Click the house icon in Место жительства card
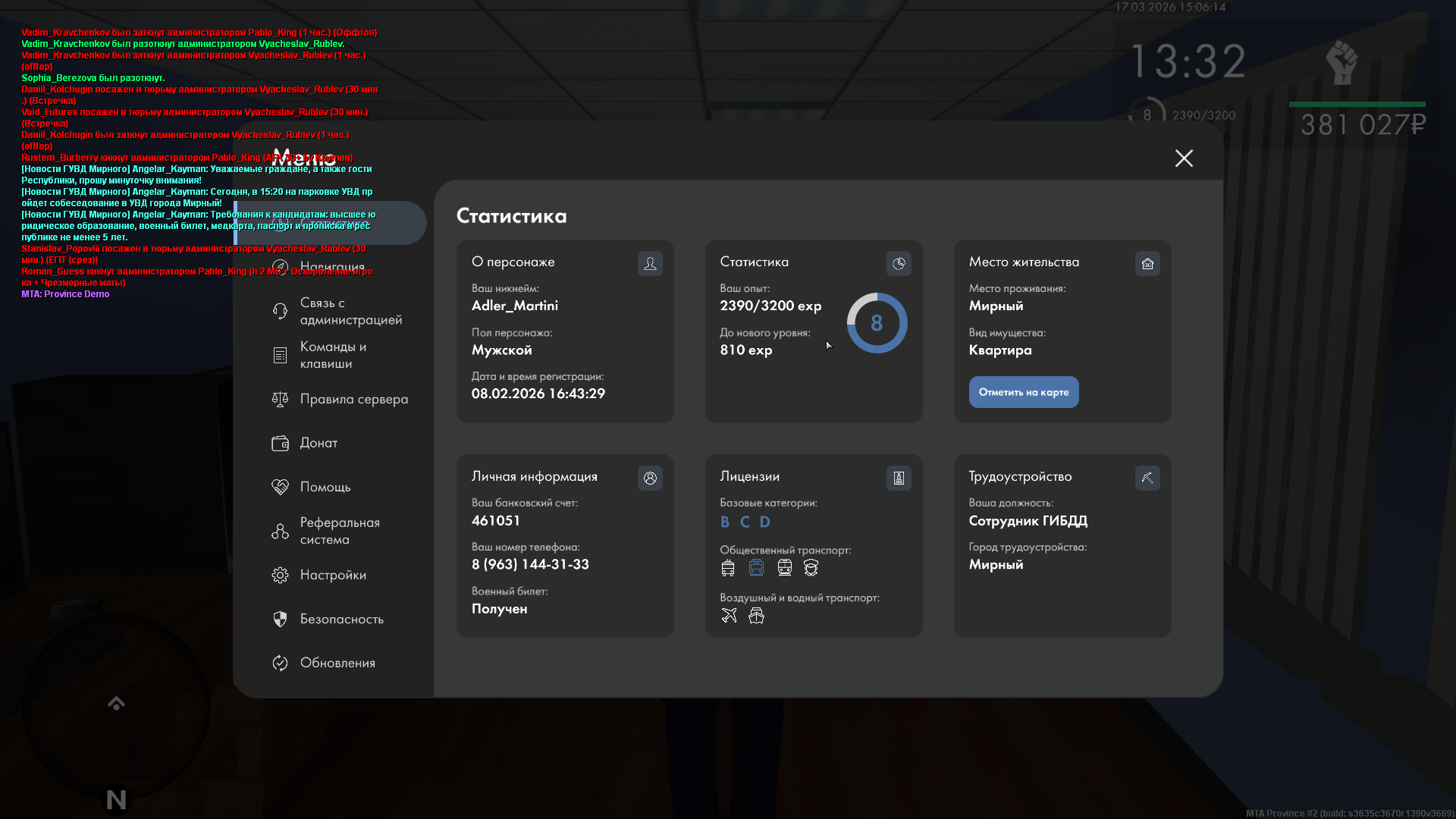This screenshot has height=819, width=1456. pos(1147,263)
